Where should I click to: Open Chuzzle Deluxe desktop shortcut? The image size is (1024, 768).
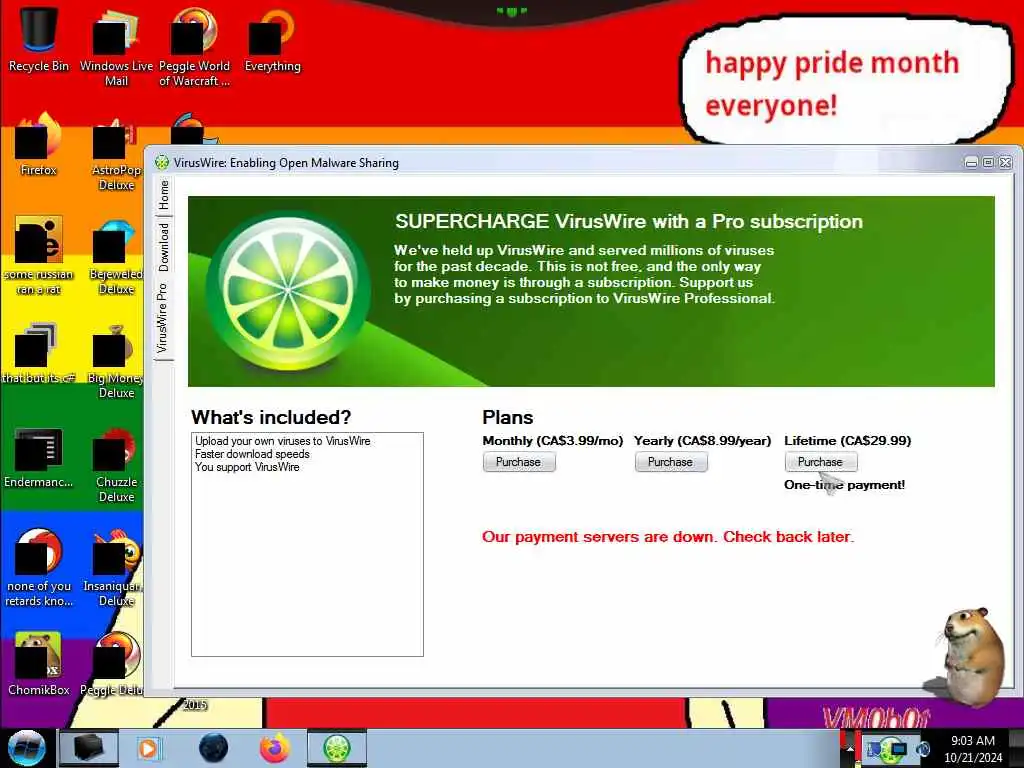(x=116, y=464)
